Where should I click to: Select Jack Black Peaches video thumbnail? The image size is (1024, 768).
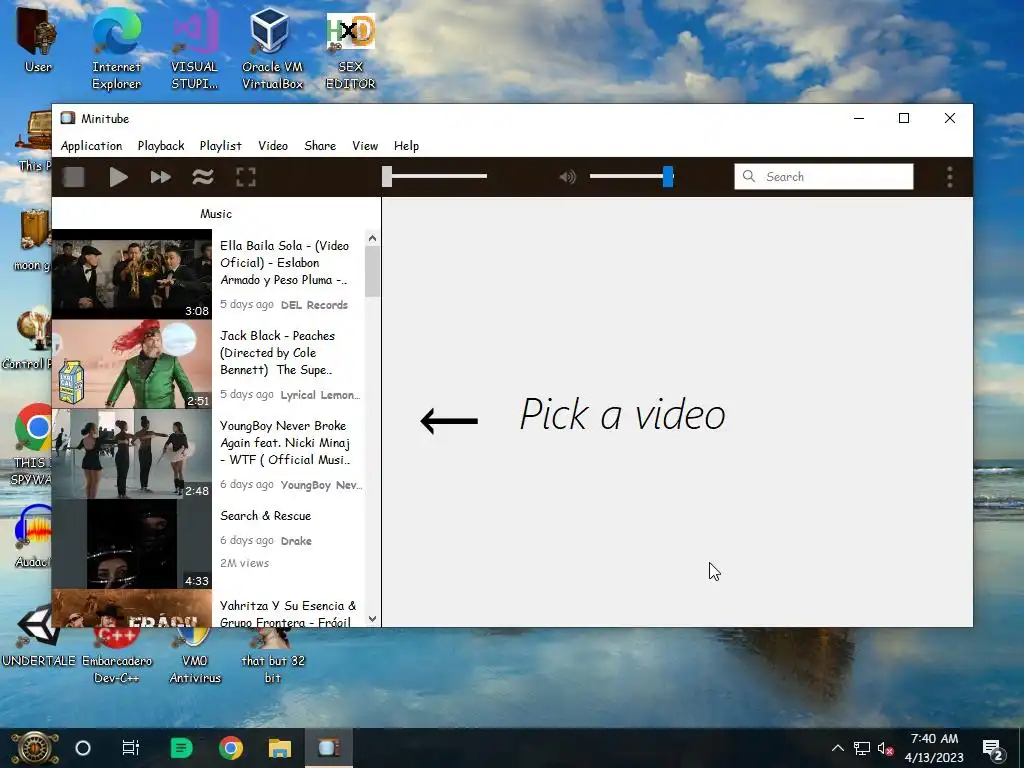pyautogui.click(x=132, y=364)
